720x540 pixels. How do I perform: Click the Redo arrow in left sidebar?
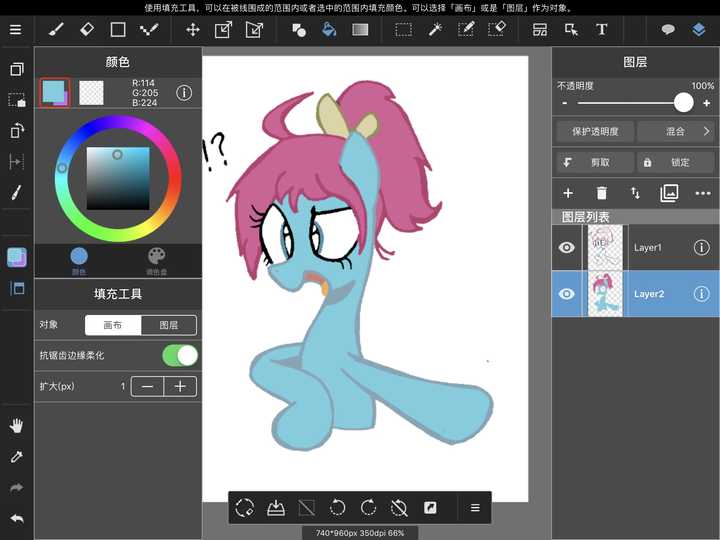(x=17, y=488)
